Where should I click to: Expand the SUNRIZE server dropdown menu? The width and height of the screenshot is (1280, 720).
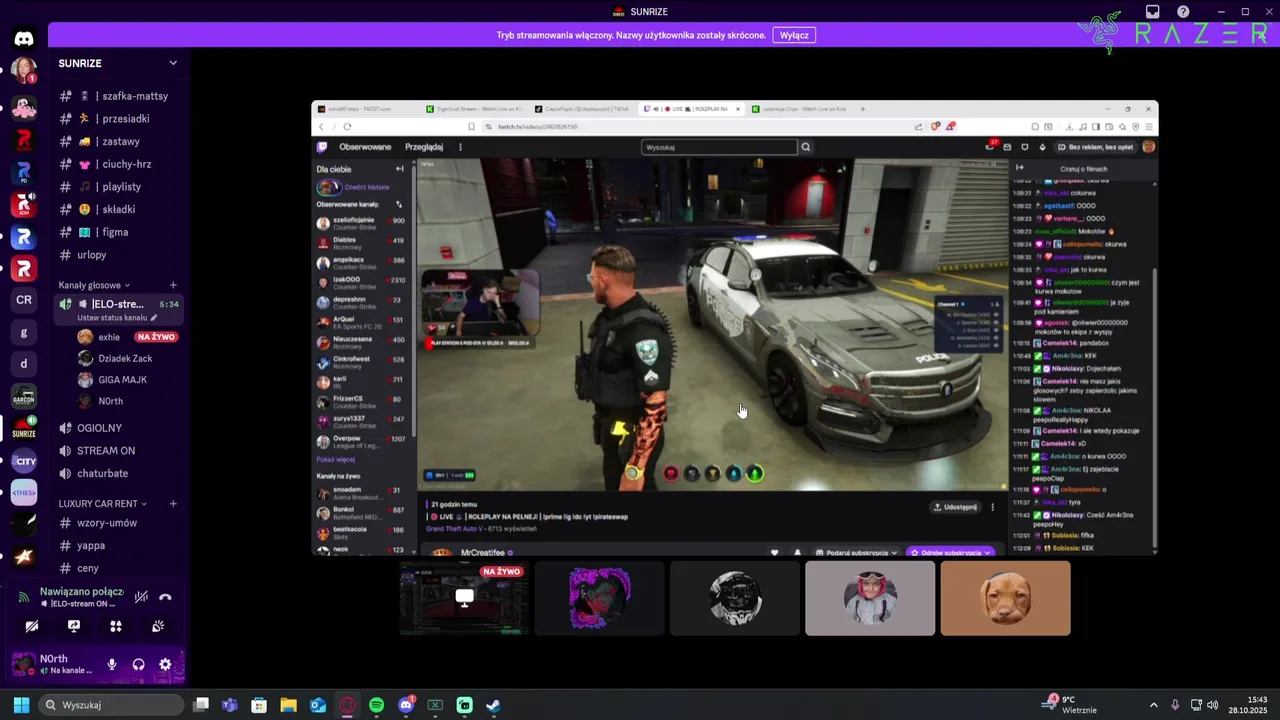[x=172, y=63]
